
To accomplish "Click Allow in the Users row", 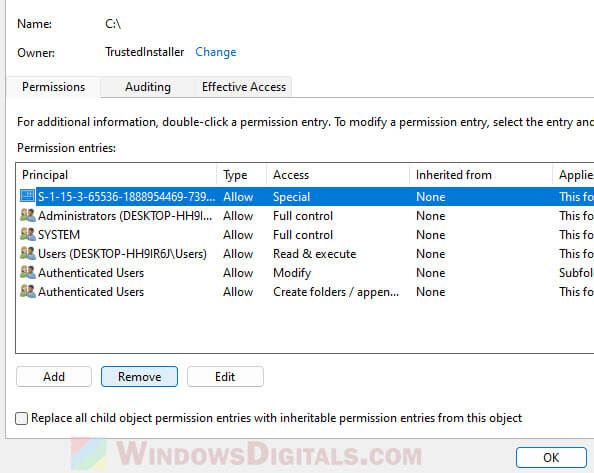I will click(238, 253).
